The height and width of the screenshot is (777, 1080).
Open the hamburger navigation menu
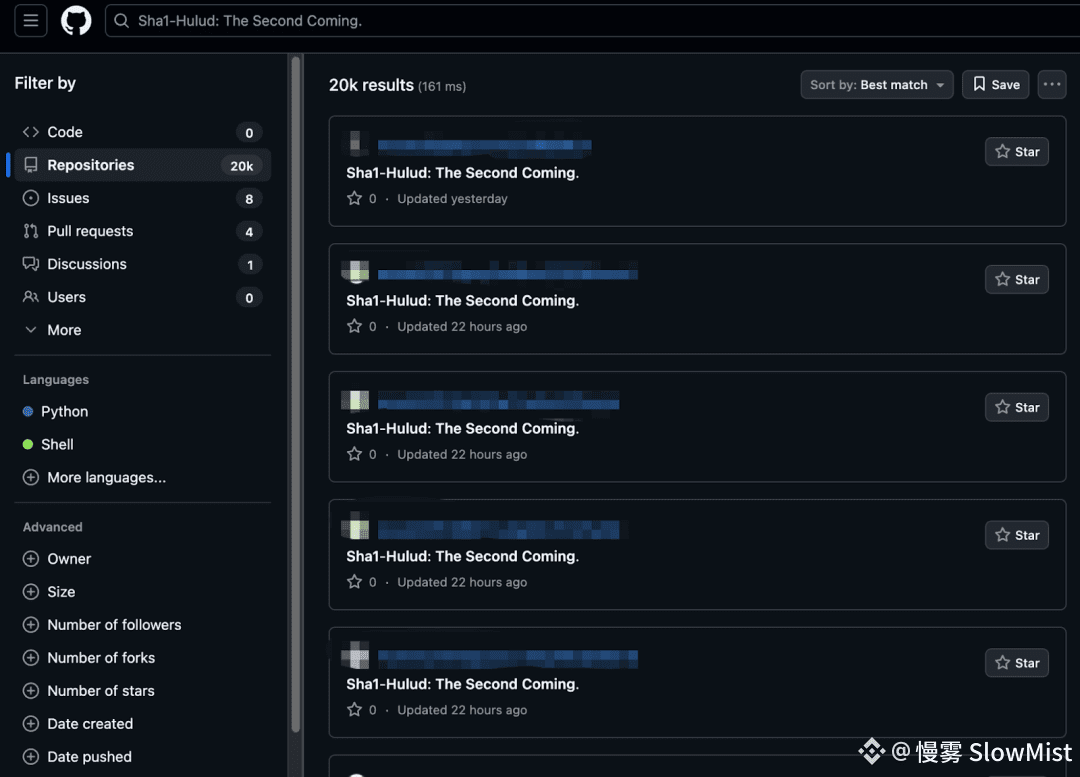point(31,21)
